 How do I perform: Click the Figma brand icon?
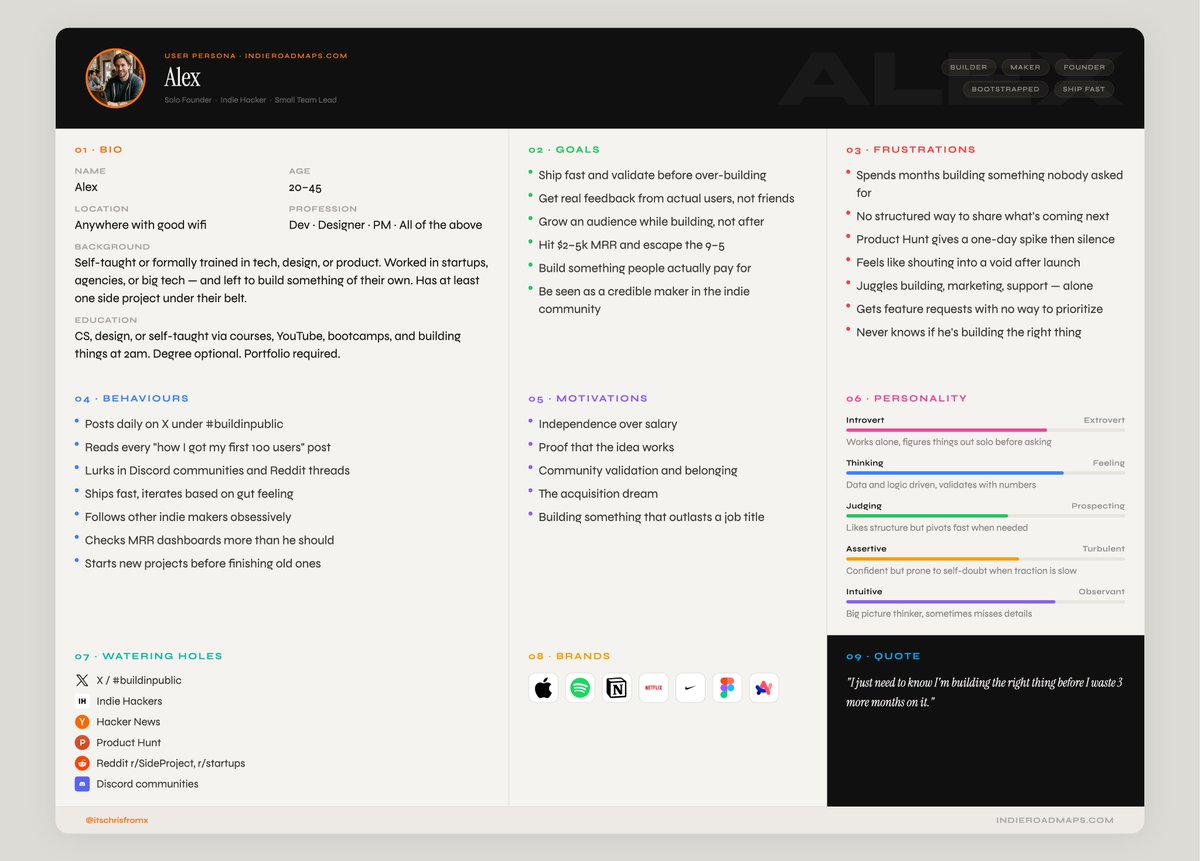tap(727, 688)
